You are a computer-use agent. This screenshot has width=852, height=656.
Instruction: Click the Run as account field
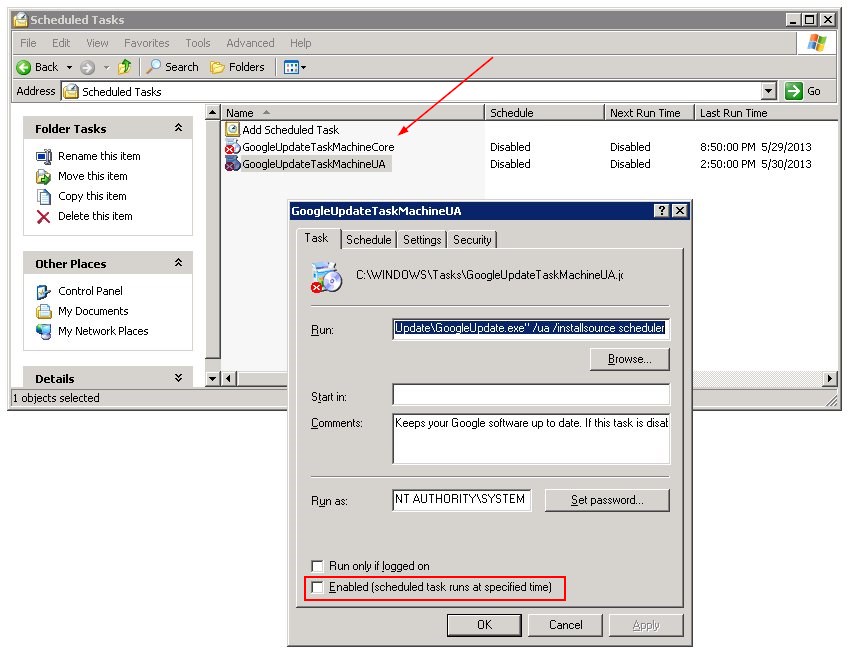tap(461, 499)
